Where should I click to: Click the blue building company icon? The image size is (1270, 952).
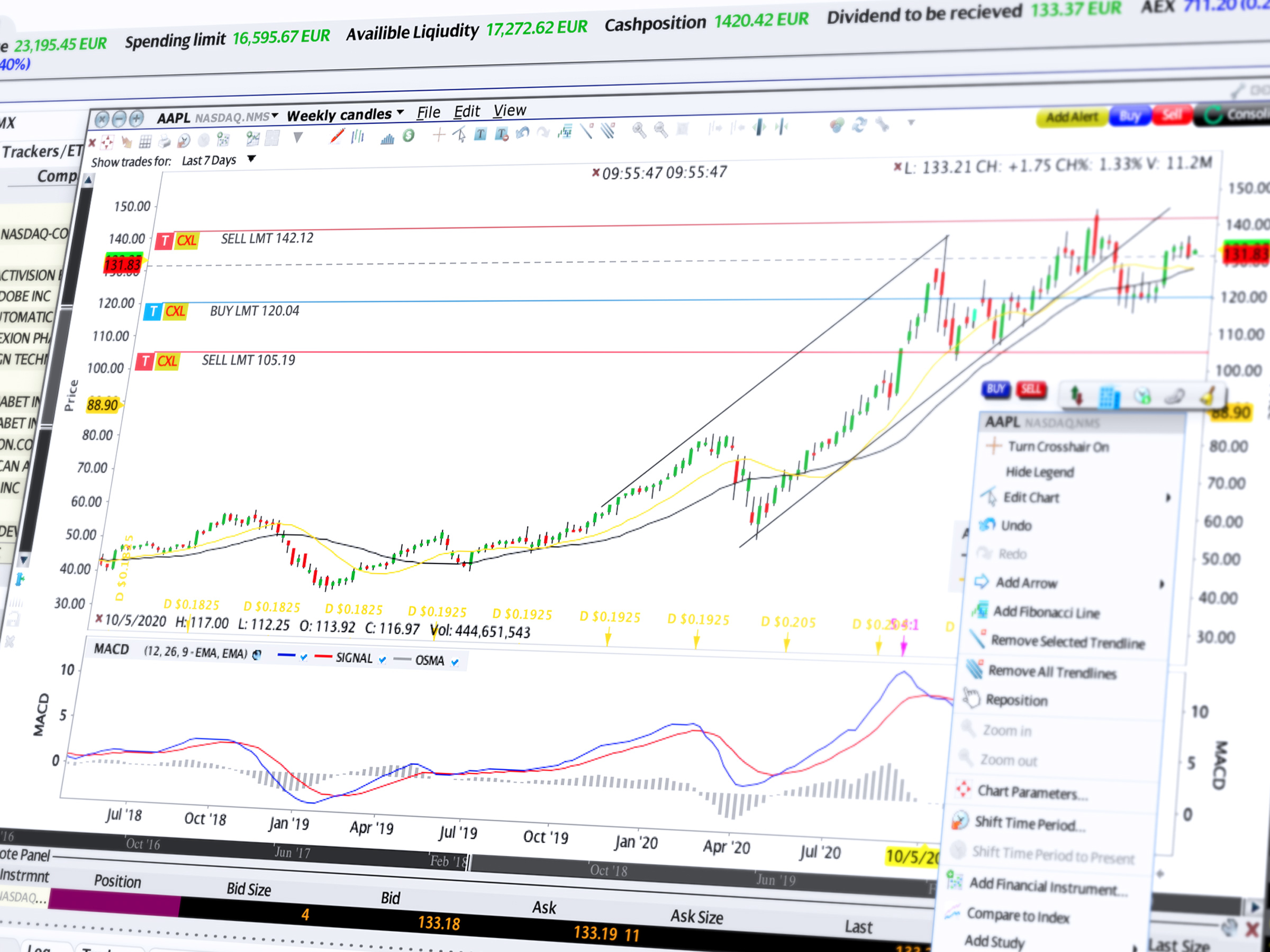[1109, 397]
